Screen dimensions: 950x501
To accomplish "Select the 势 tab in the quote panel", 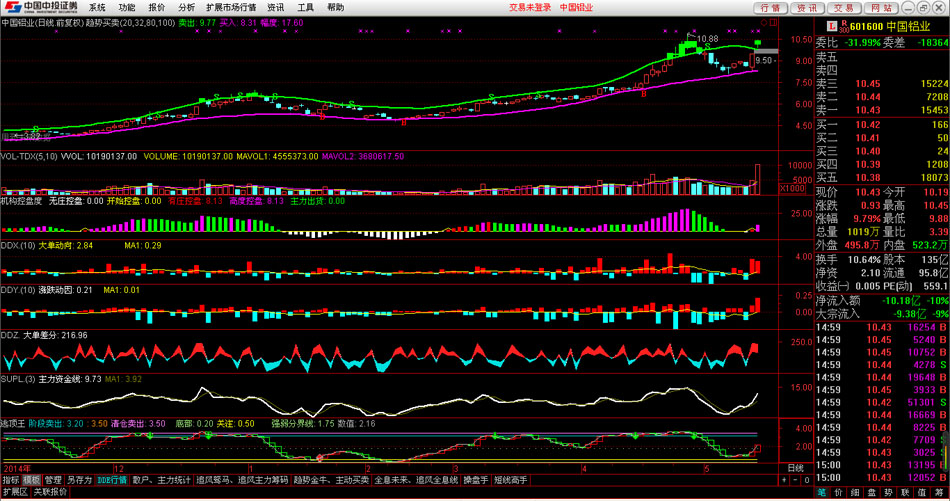I will 888,493.
